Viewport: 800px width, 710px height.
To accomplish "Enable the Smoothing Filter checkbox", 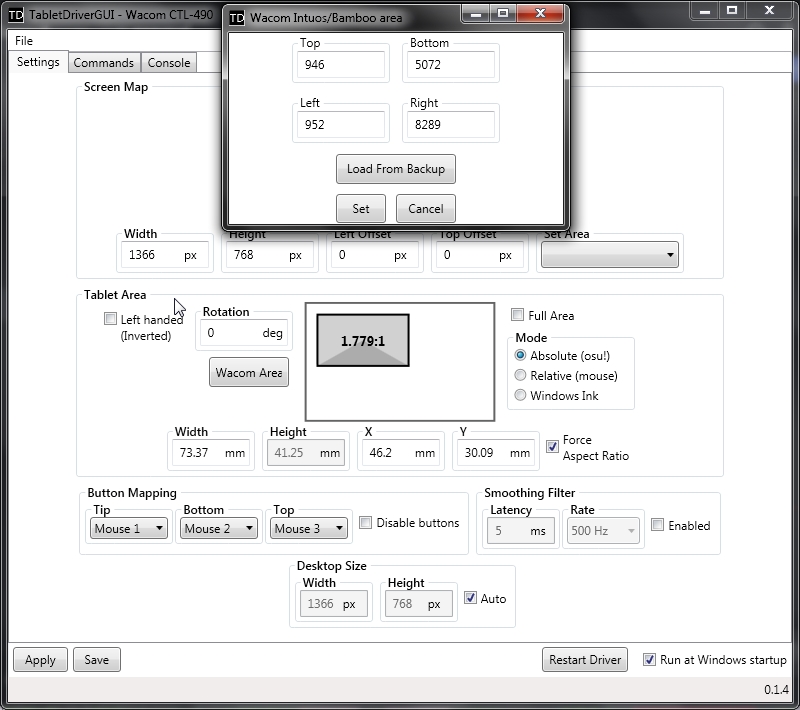I will [x=658, y=525].
